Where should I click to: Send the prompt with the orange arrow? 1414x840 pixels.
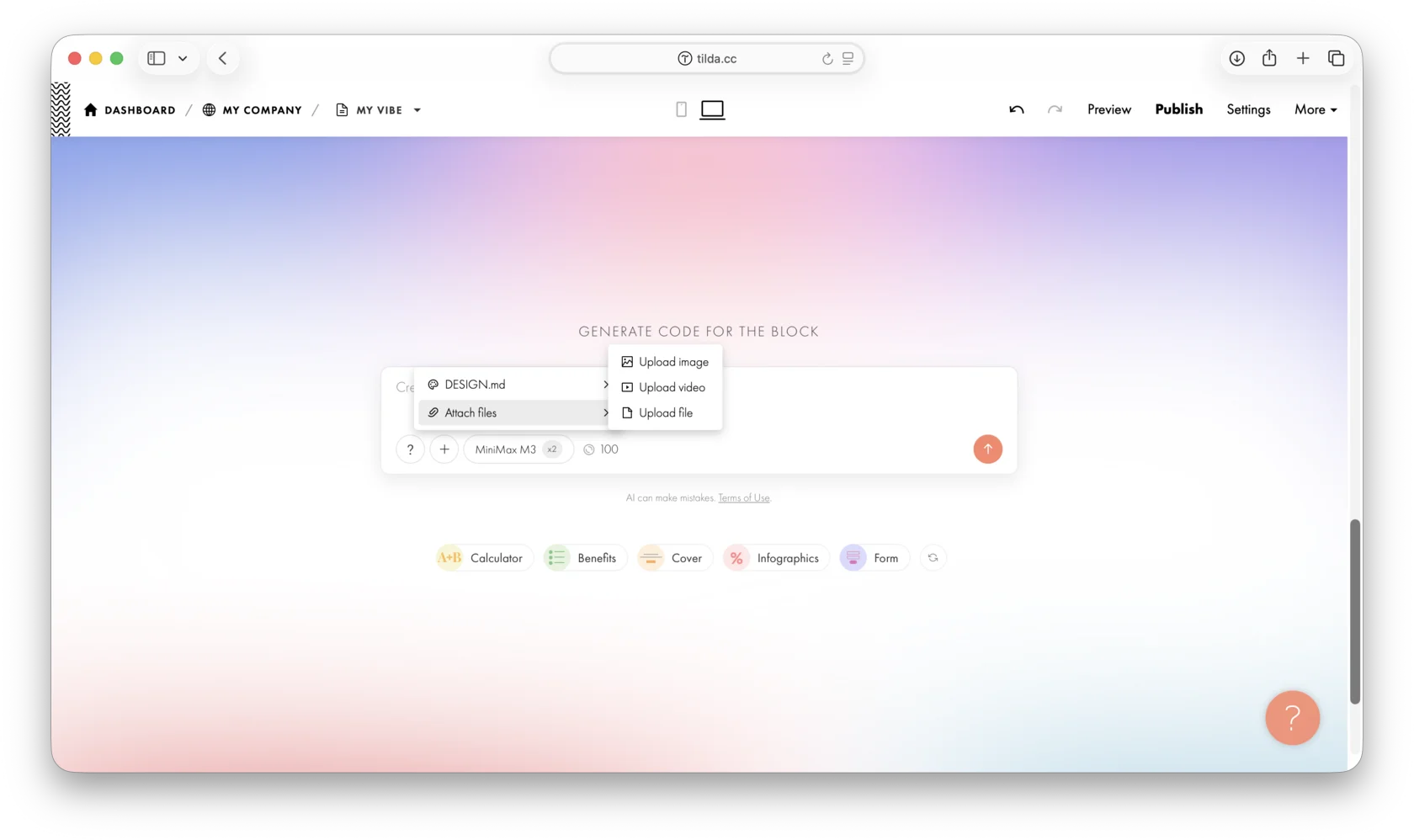tap(987, 449)
